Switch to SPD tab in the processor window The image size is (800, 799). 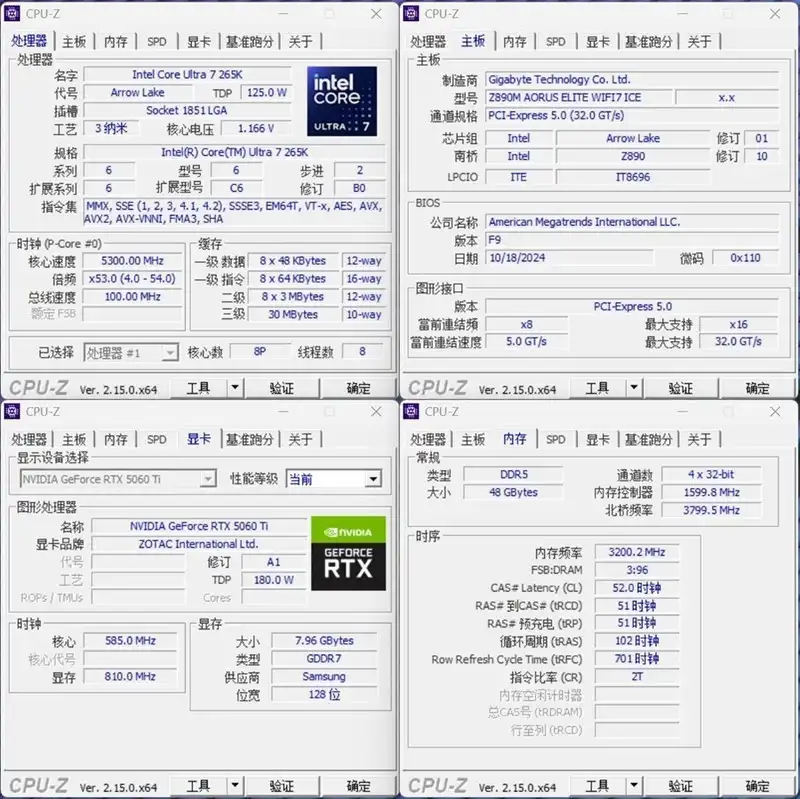tap(157, 41)
